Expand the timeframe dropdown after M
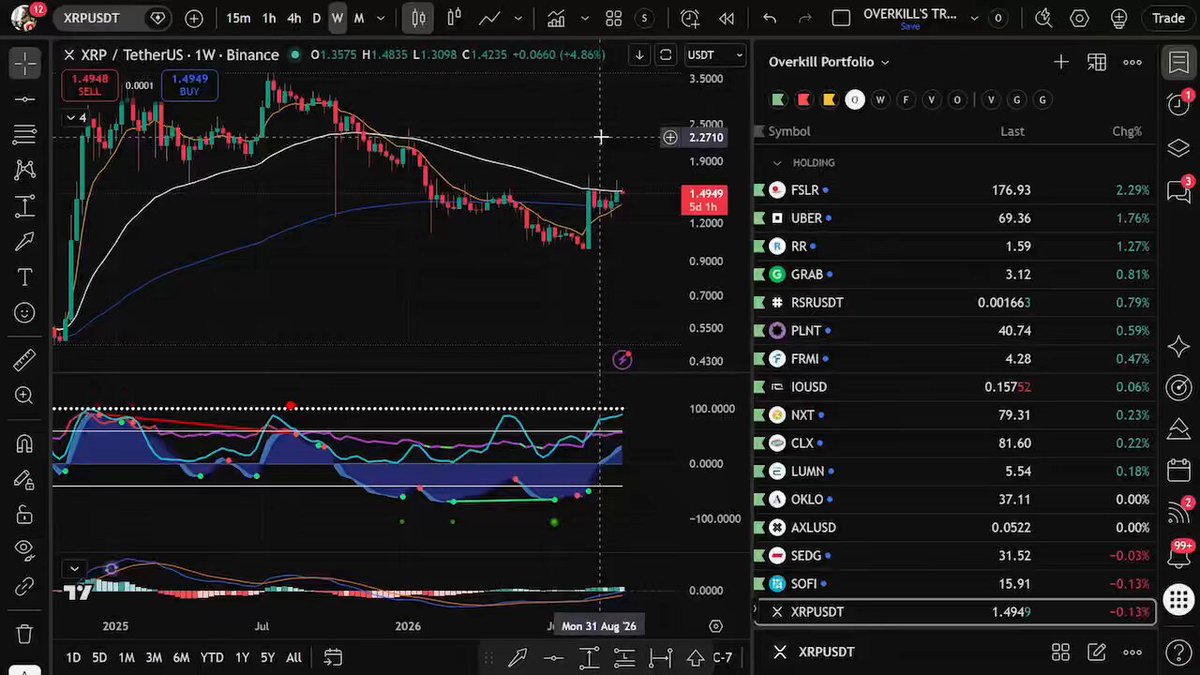This screenshot has width=1200, height=675. 381,18
